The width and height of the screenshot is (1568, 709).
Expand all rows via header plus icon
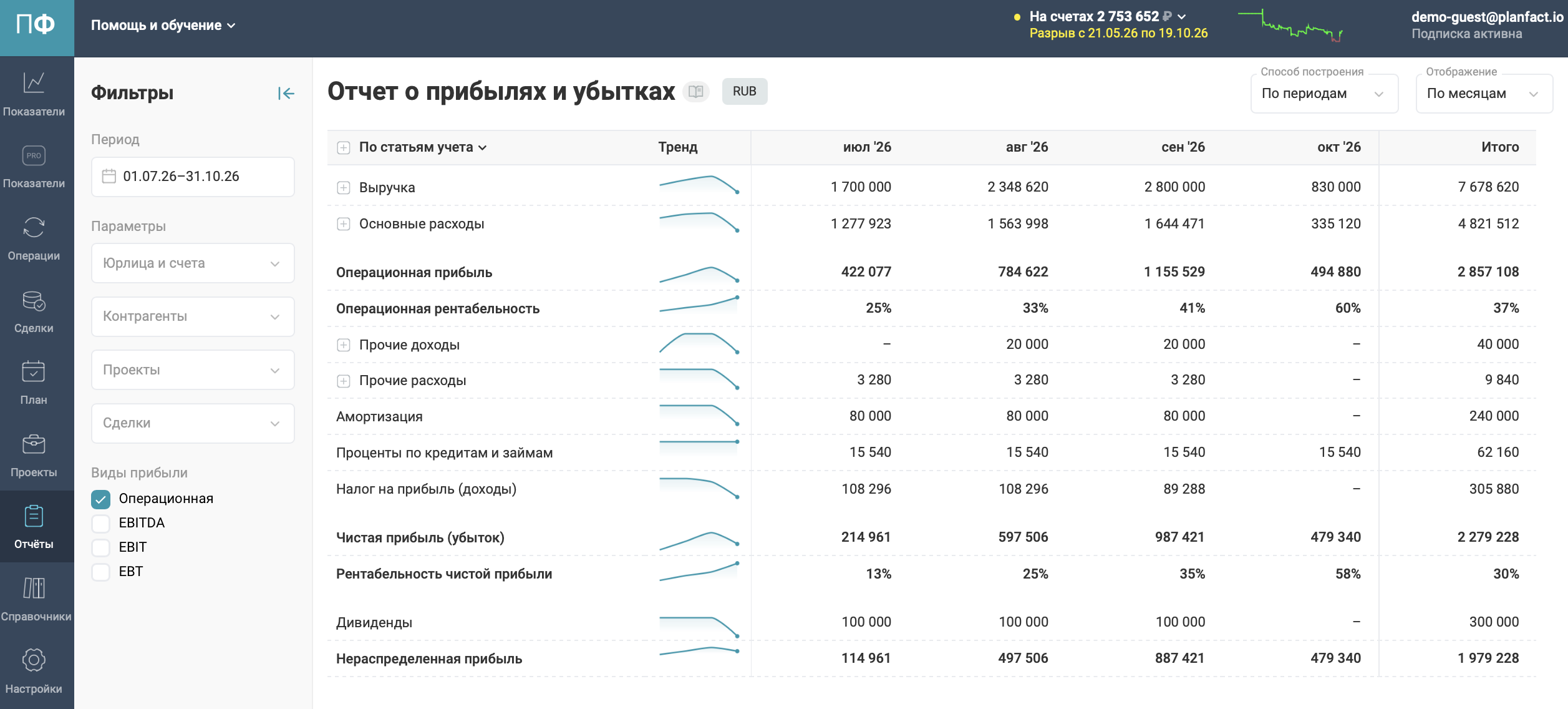344,148
